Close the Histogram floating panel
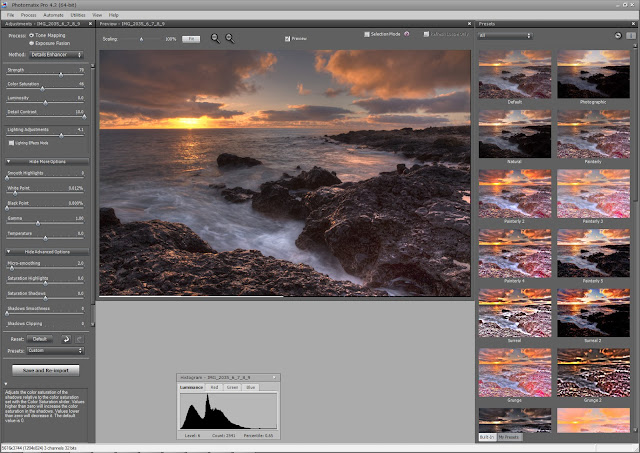Image resolution: width=640 pixels, height=453 pixels. click(x=275, y=378)
